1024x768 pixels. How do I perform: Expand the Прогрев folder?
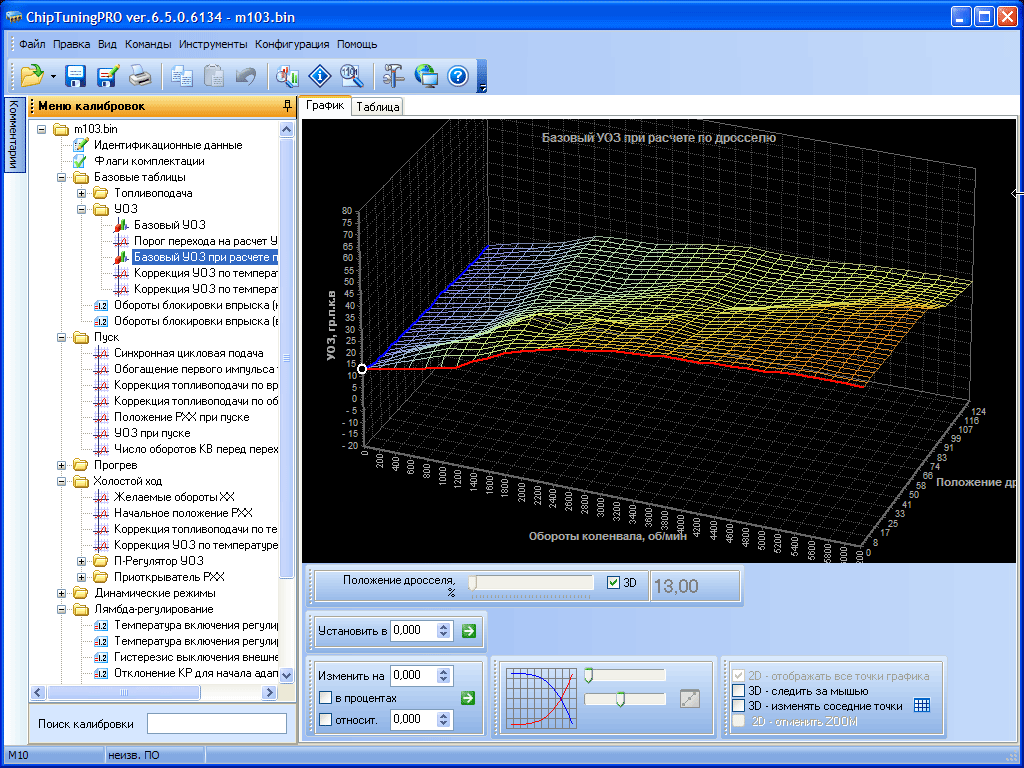pyautogui.click(x=62, y=465)
